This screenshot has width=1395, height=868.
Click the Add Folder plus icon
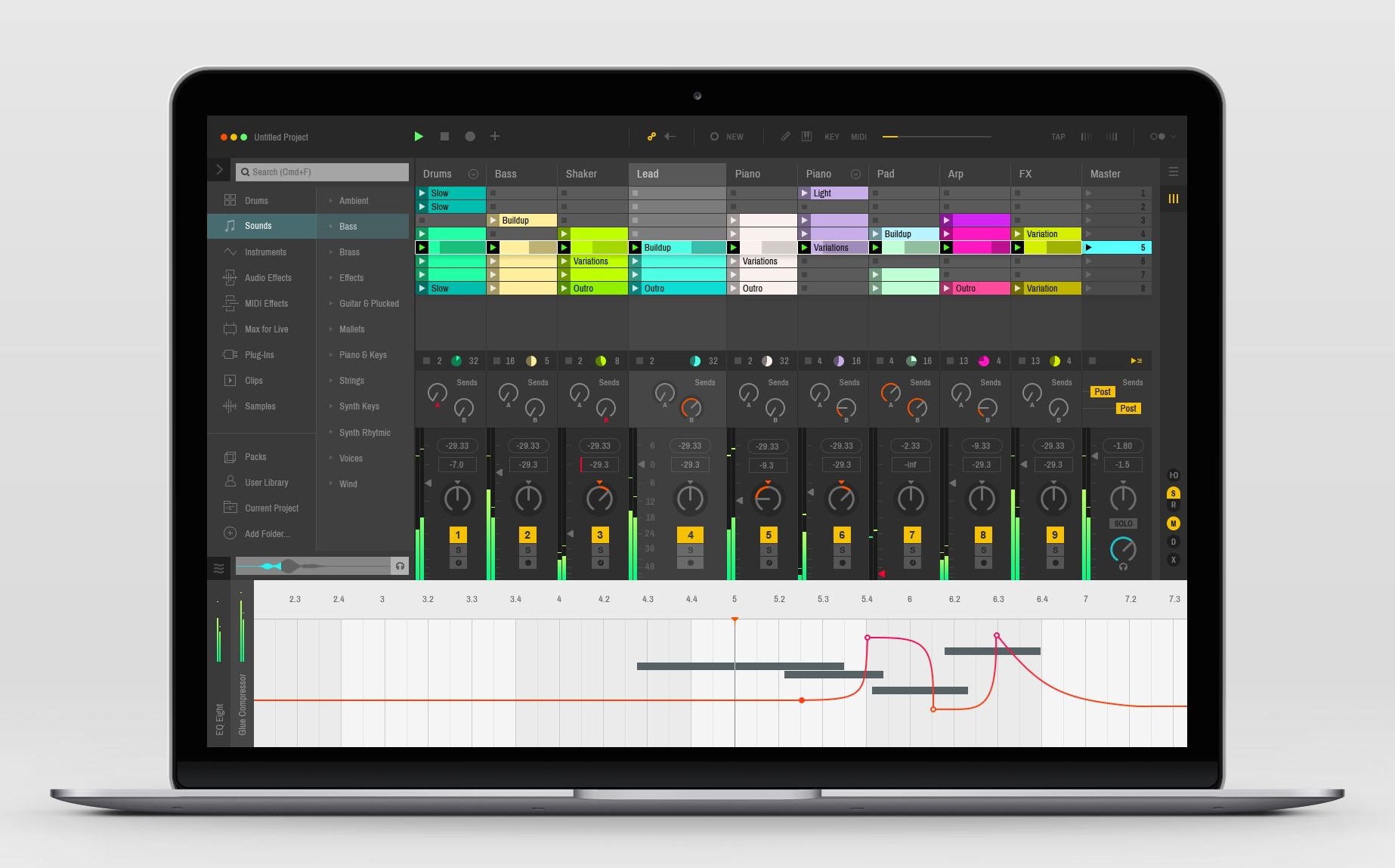[x=230, y=533]
